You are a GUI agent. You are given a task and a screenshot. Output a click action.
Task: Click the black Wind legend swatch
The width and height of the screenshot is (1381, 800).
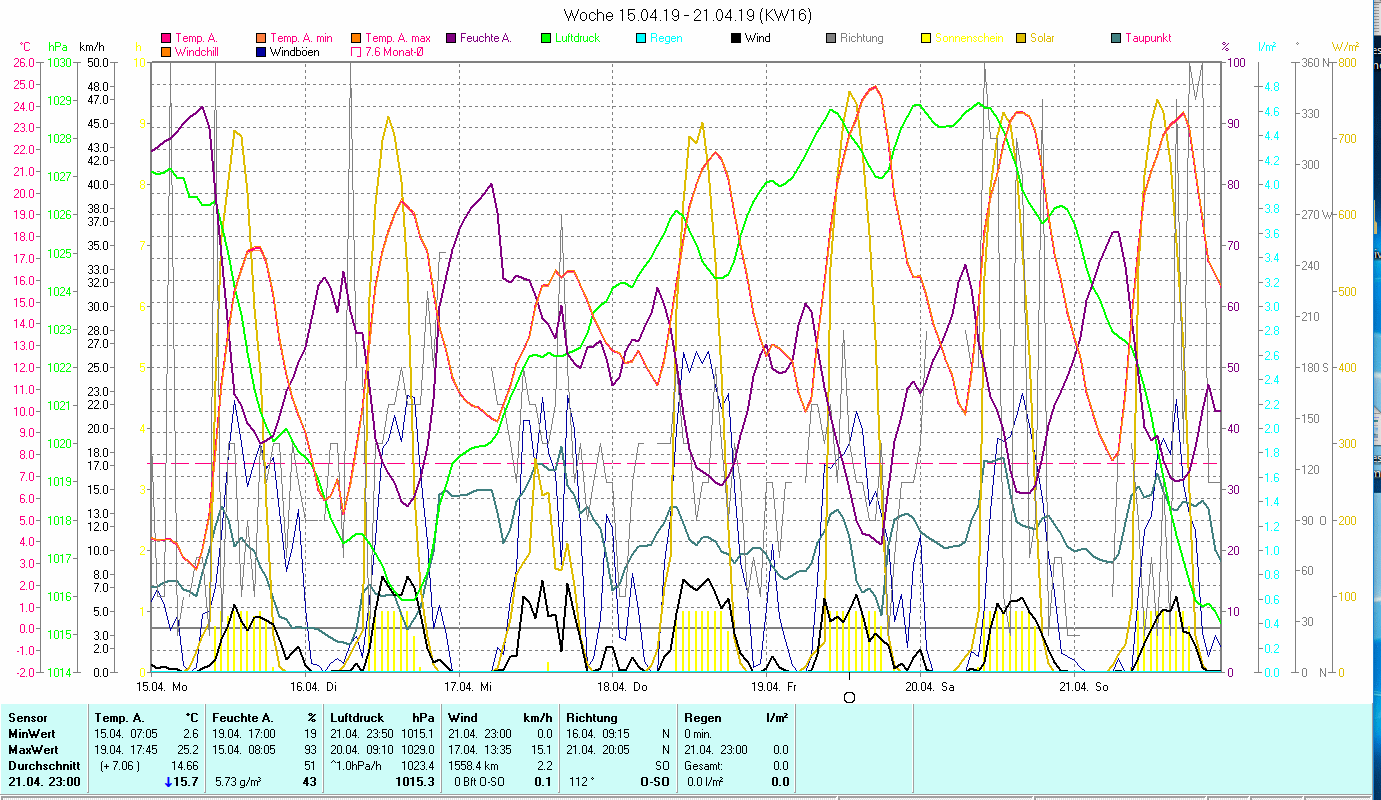pos(736,38)
